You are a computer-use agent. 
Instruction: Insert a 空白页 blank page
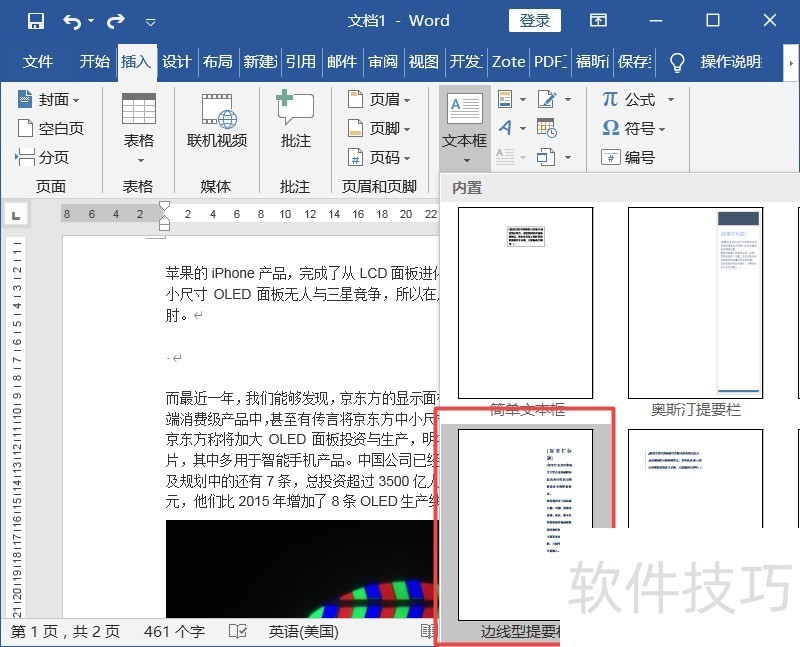(x=51, y=128)
